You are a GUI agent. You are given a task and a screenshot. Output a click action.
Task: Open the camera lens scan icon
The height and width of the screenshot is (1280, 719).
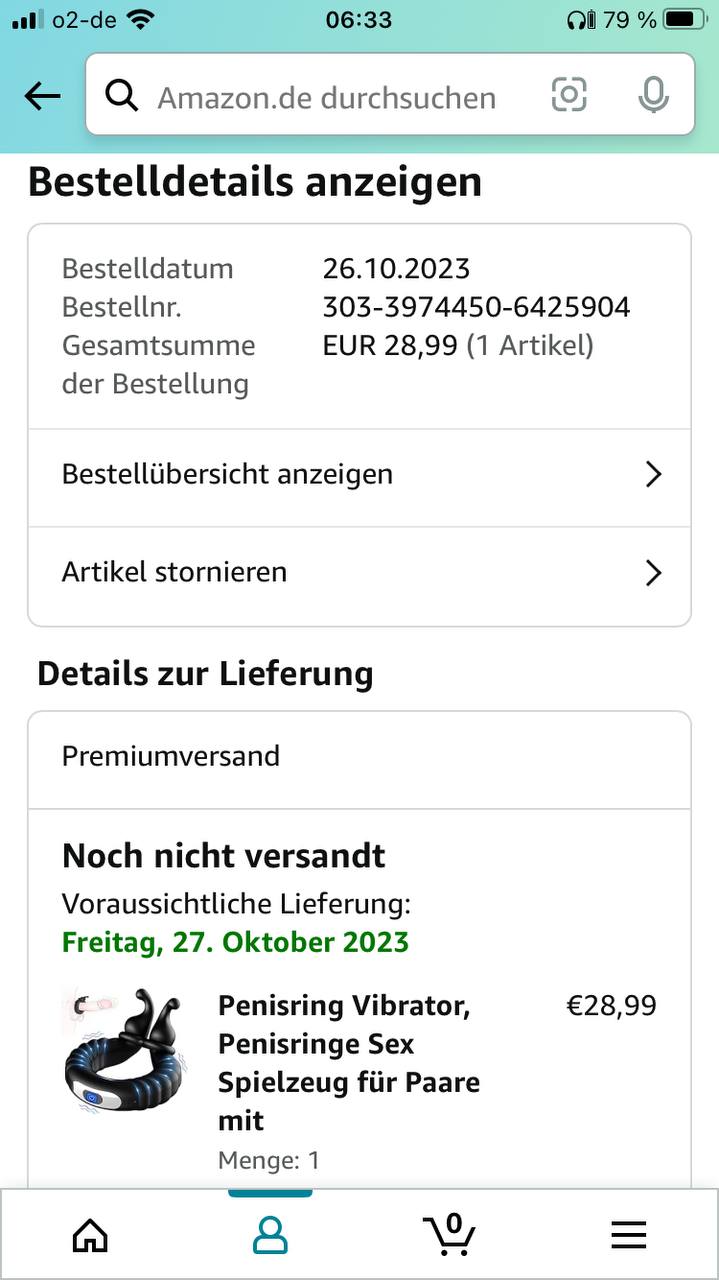[x=569, y=95]
